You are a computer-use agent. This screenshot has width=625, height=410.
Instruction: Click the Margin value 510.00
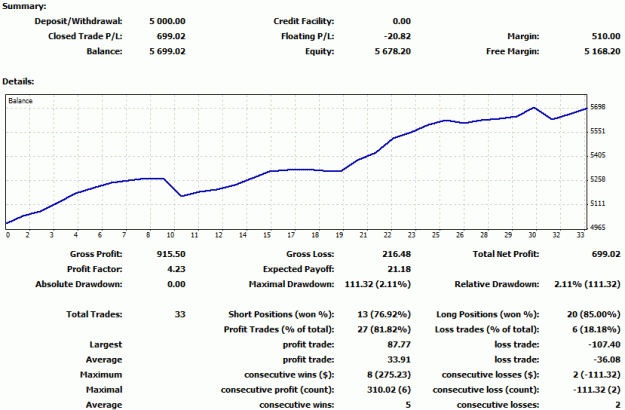(x=606, y=36)
